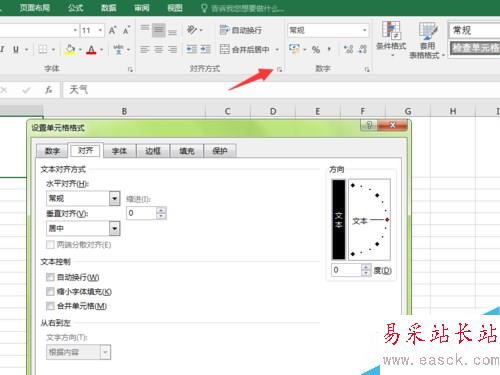Screen dimensions: 500x375
Task: Open 合并后居中 dropdown arrow
Action: (277, 50)
